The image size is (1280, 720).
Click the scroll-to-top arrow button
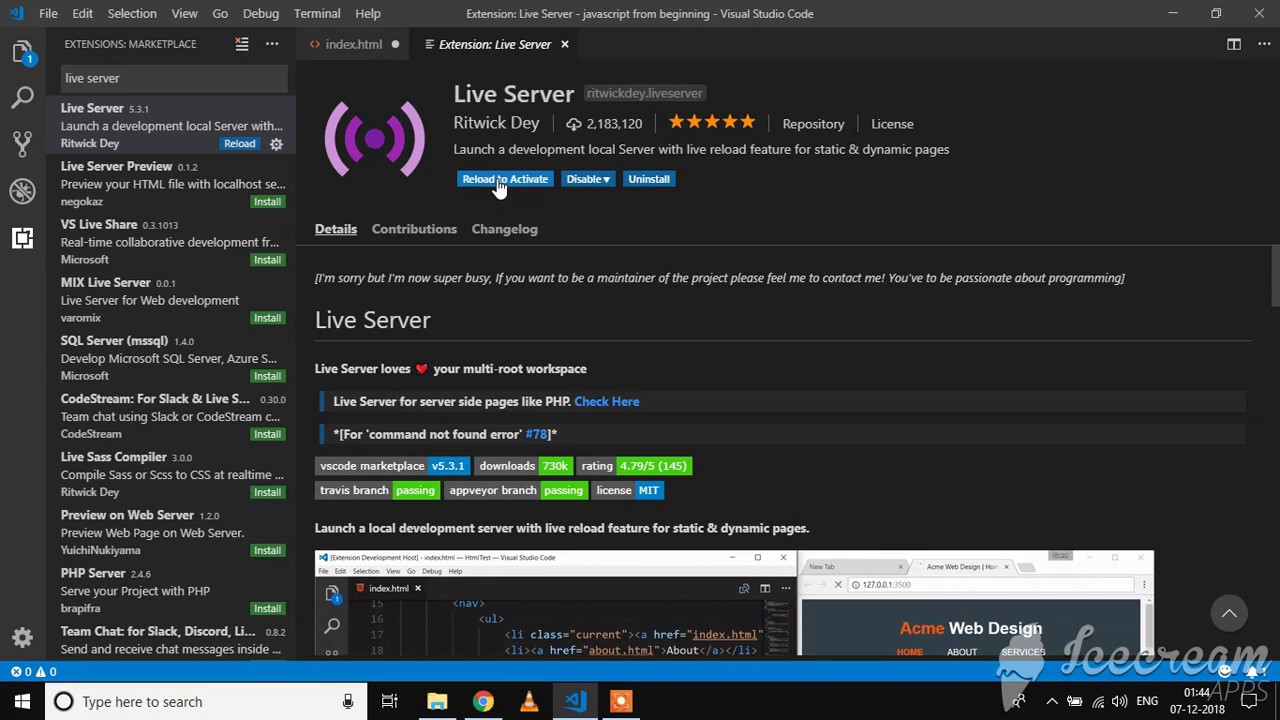(1229, 613)
